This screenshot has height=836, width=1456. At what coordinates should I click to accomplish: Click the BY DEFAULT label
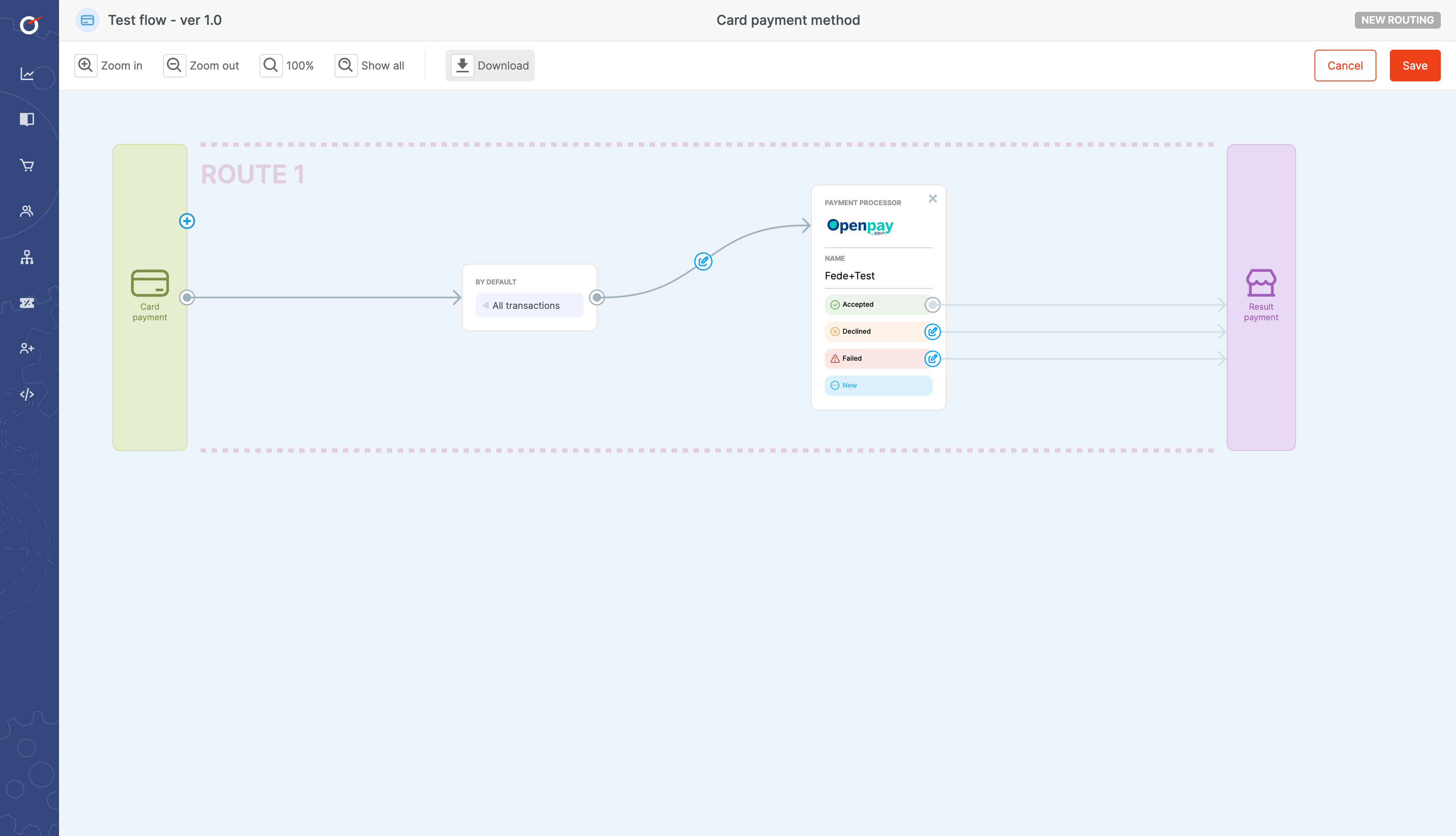pyautogui.click(x=496, y=282)
